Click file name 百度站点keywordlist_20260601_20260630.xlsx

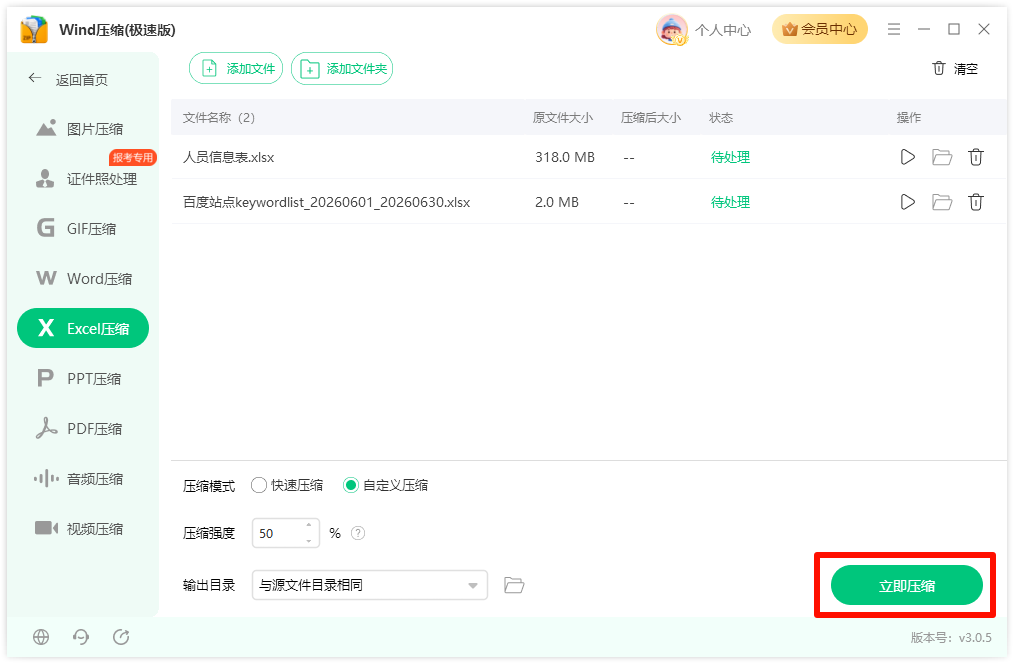click(327, 202)
